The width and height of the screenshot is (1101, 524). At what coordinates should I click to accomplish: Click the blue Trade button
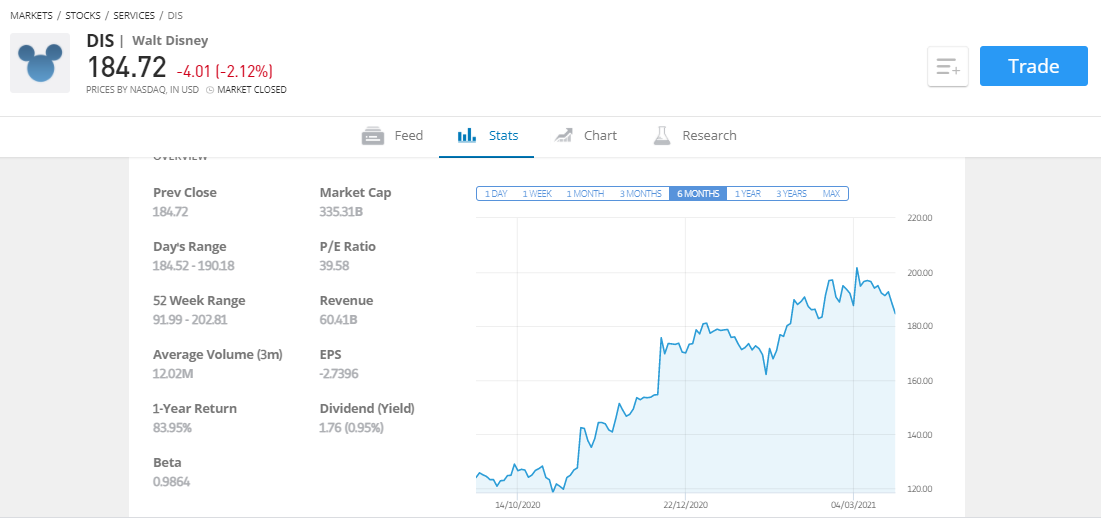(x=1034, y=66)
